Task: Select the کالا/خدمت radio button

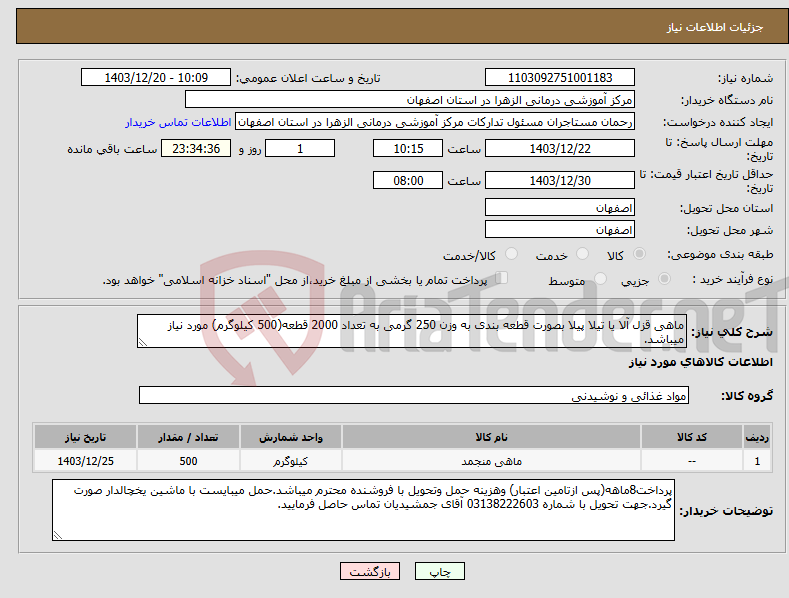Action: tap(511, 254)
